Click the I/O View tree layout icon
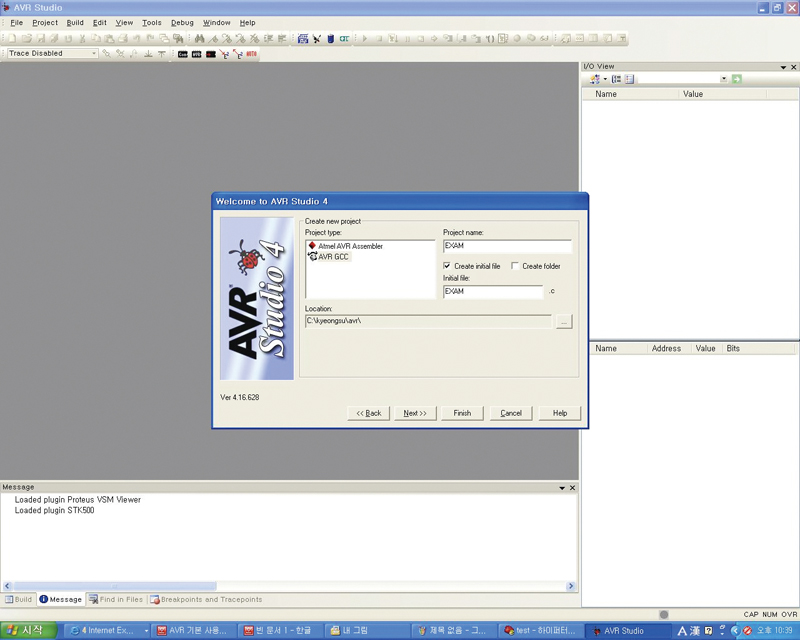This screenshot has height=640, width=800. coord(616,79)
